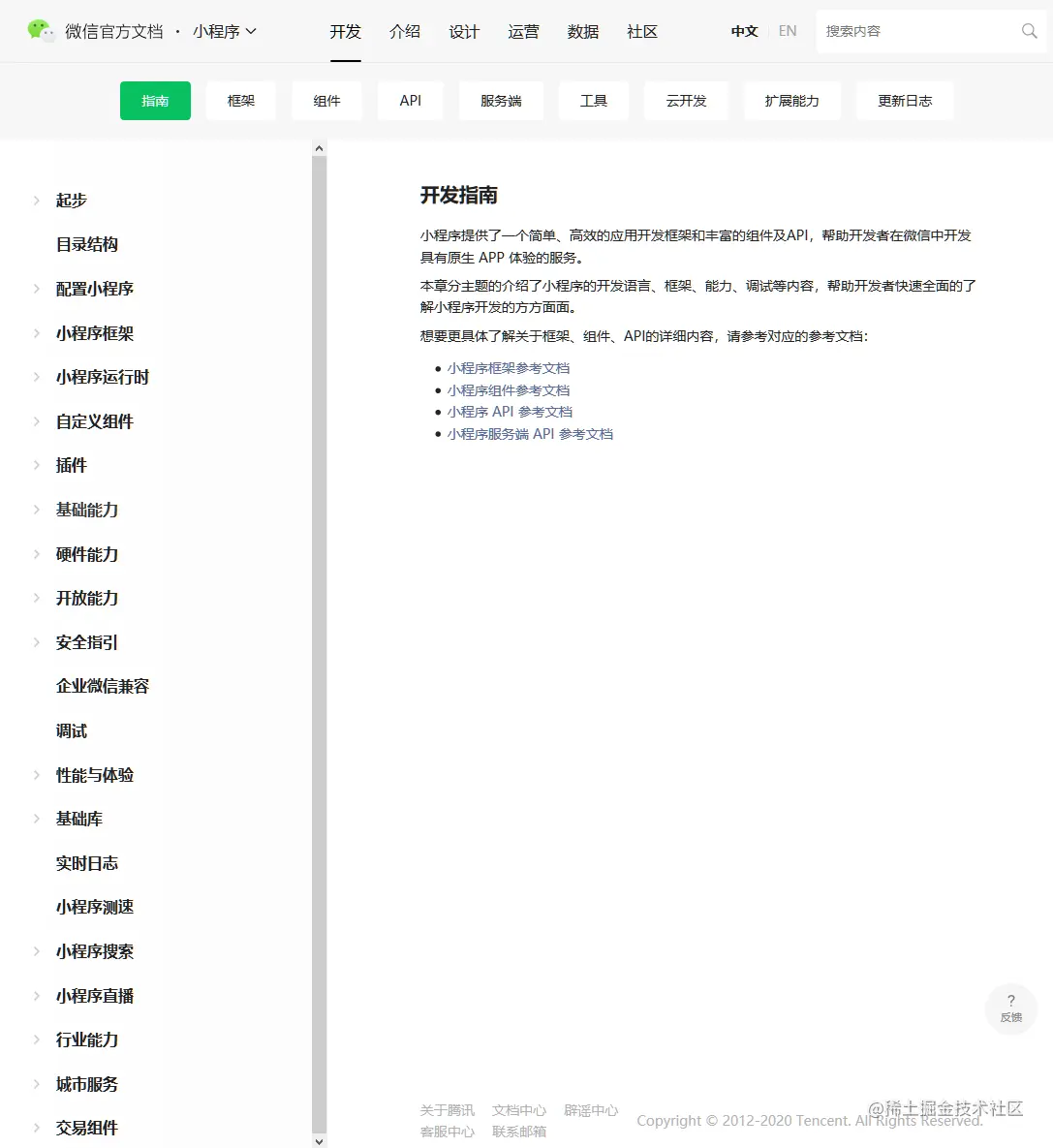Select the 云开发 sub-tab
The image size is (1053, 1148).
pos(686,101)
